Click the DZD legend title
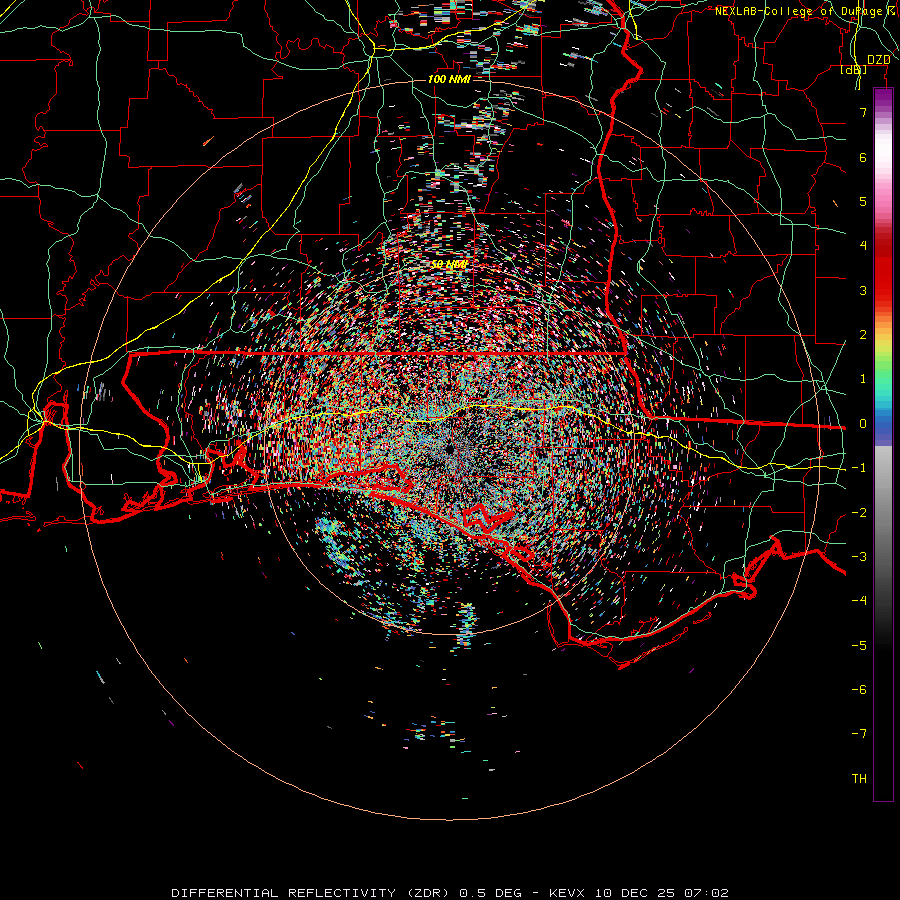The image size is (900, 900). pos(878,60)
